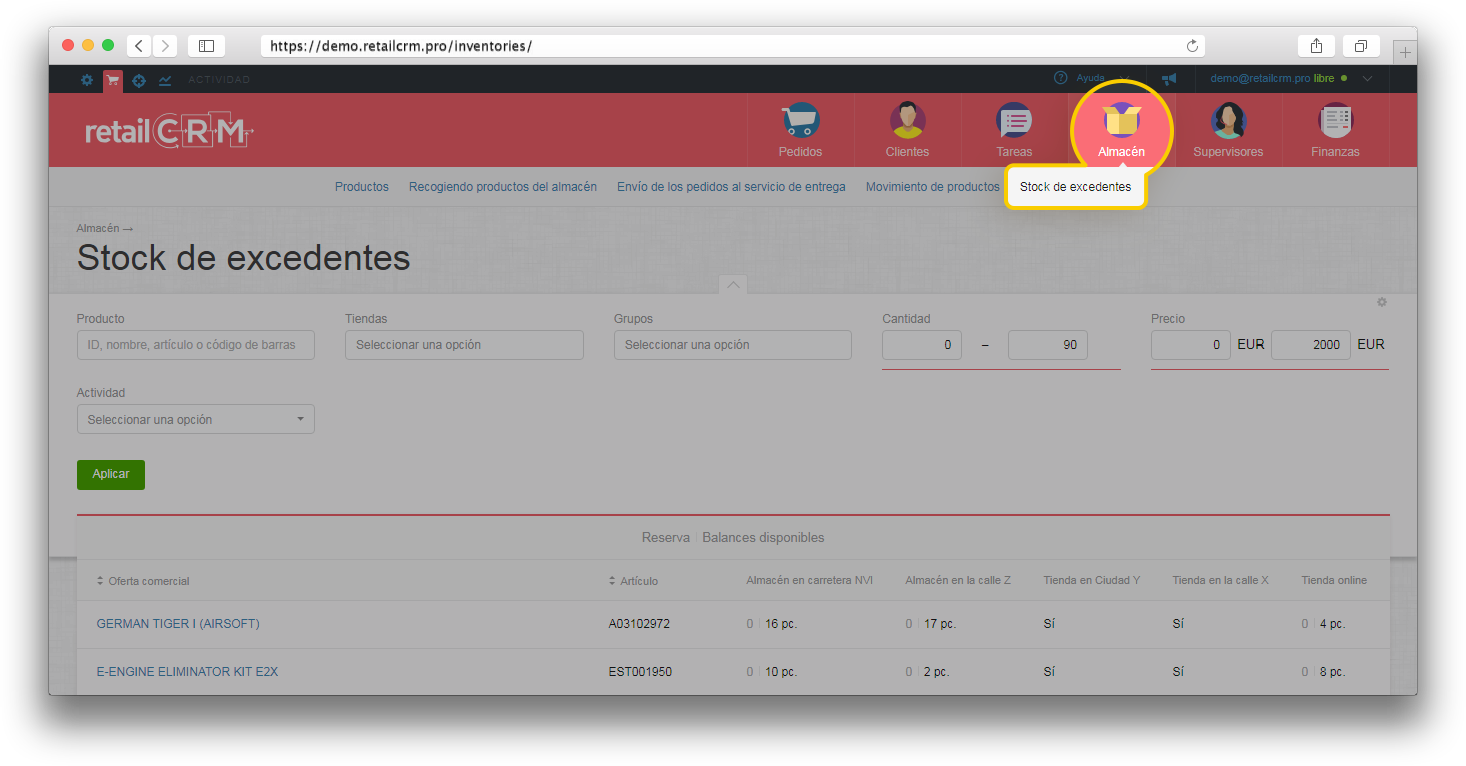Go to Tareas section
This screenshot has width=1466, height=766.
point(1014,130)
